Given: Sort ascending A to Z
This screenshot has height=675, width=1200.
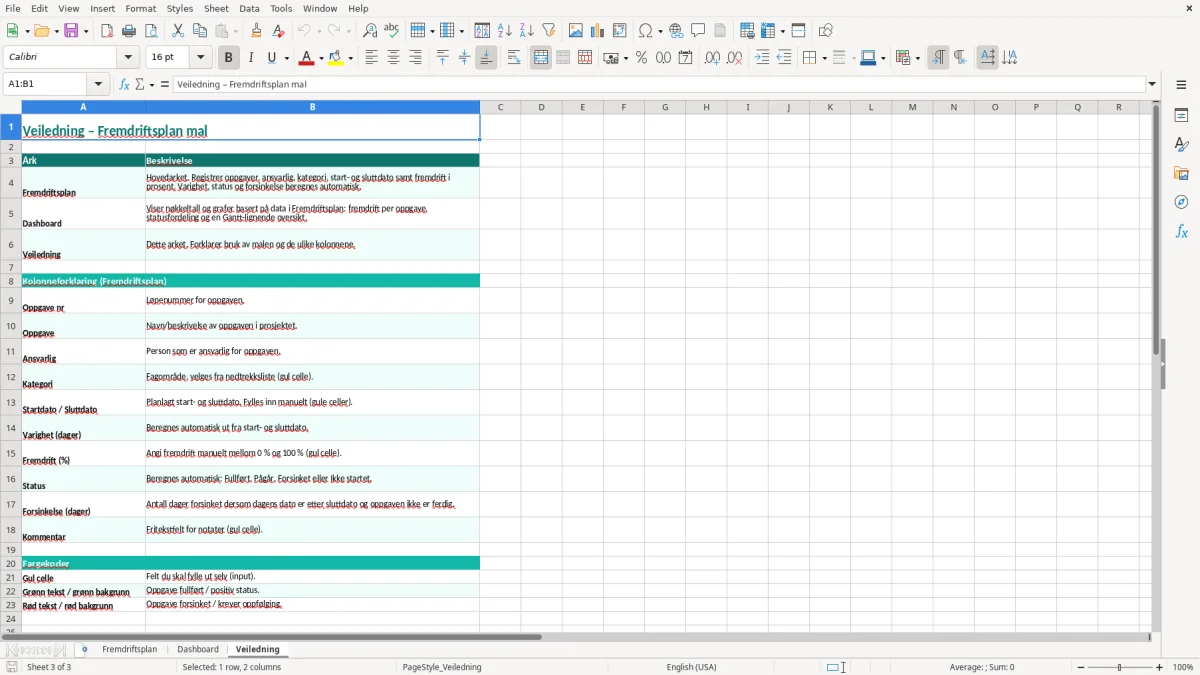Looking at the screenshot, I should pos(505,31).
